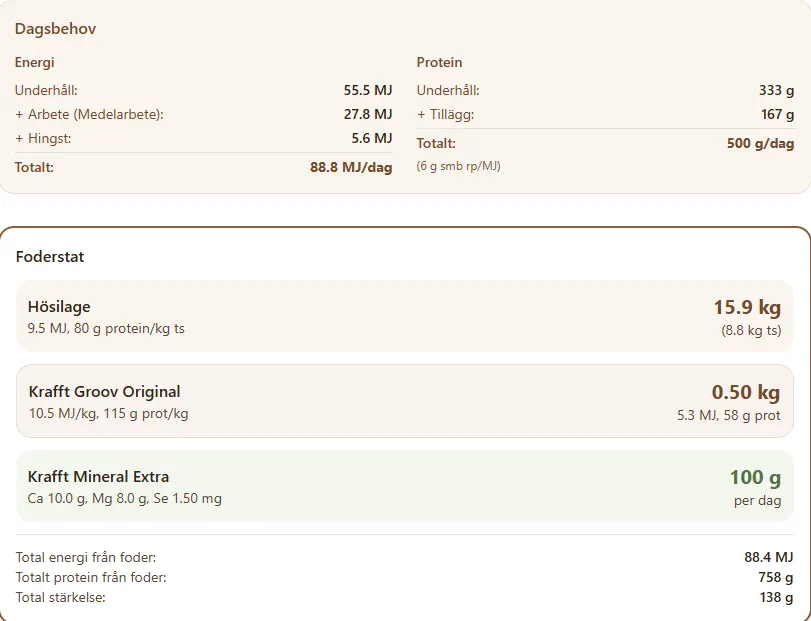The image size is (811, 621).
Task: Click the Hösilage amount 15.9 kg
Action: pyautogui.click(x=746, y=307)
